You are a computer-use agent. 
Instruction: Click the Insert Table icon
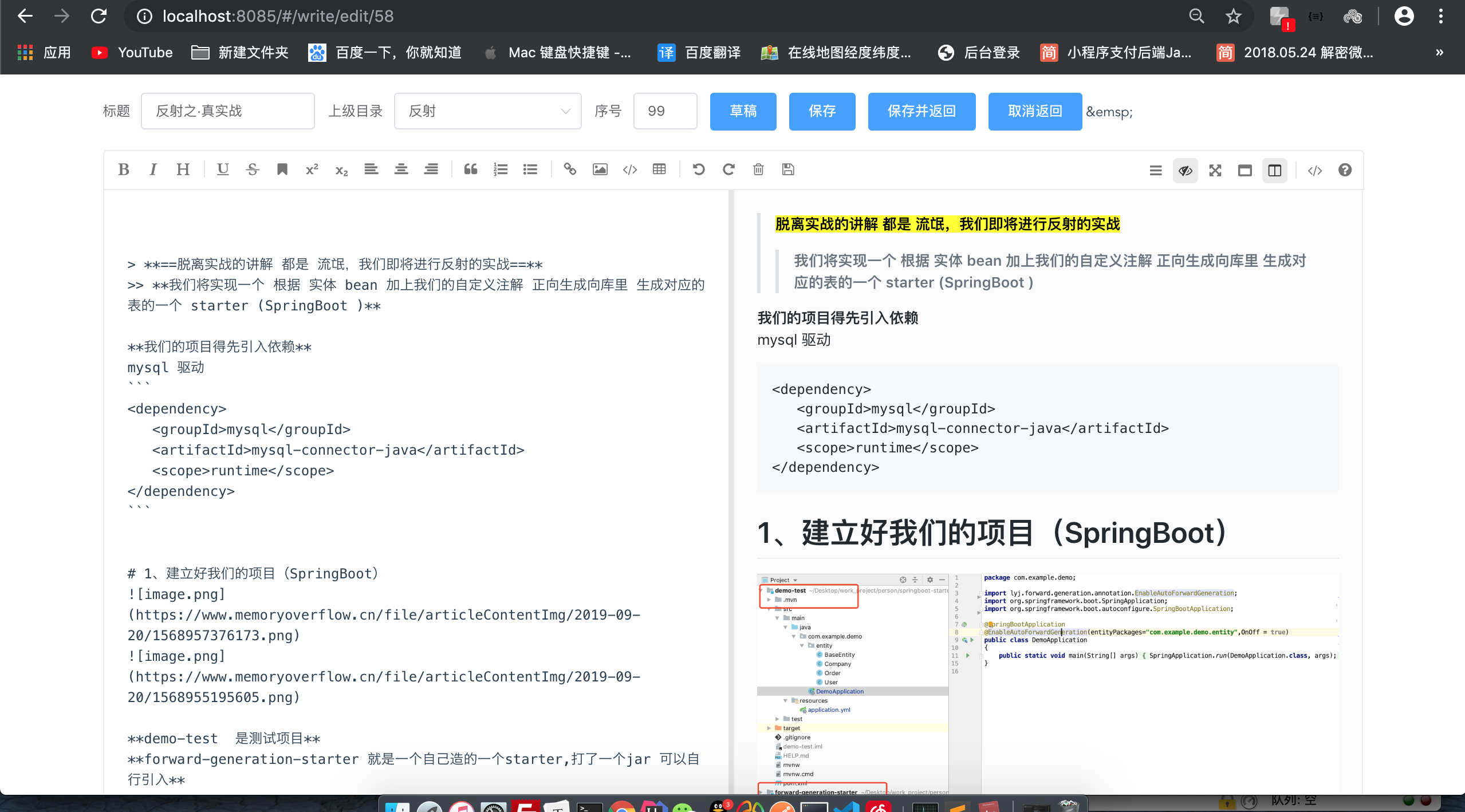pyautogui.click(x=659, y=169)
